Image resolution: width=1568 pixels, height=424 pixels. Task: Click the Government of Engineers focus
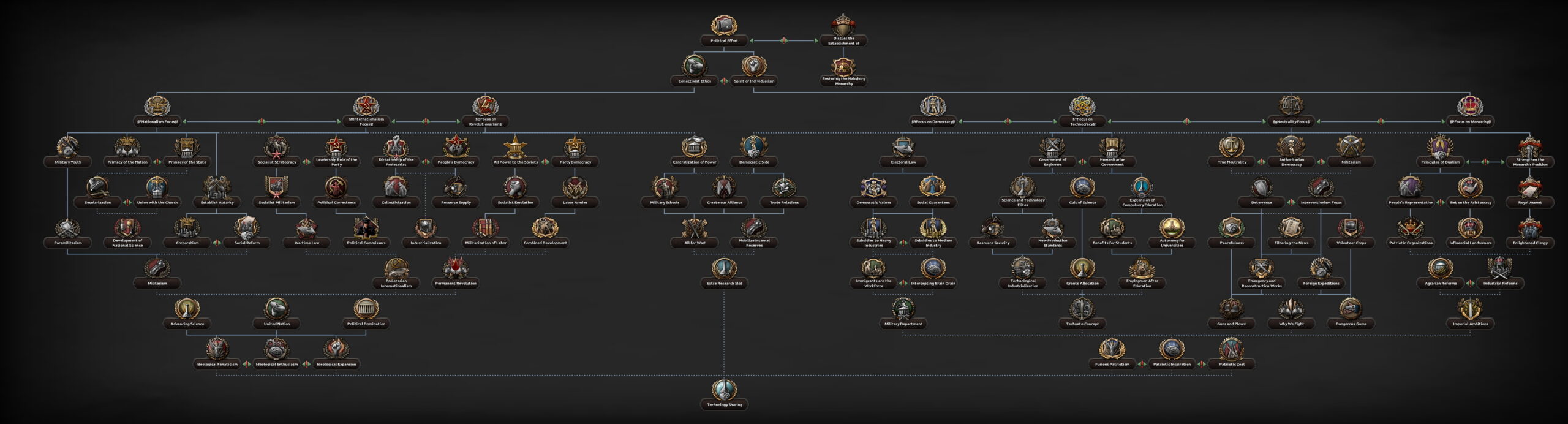click(1052, 152)
